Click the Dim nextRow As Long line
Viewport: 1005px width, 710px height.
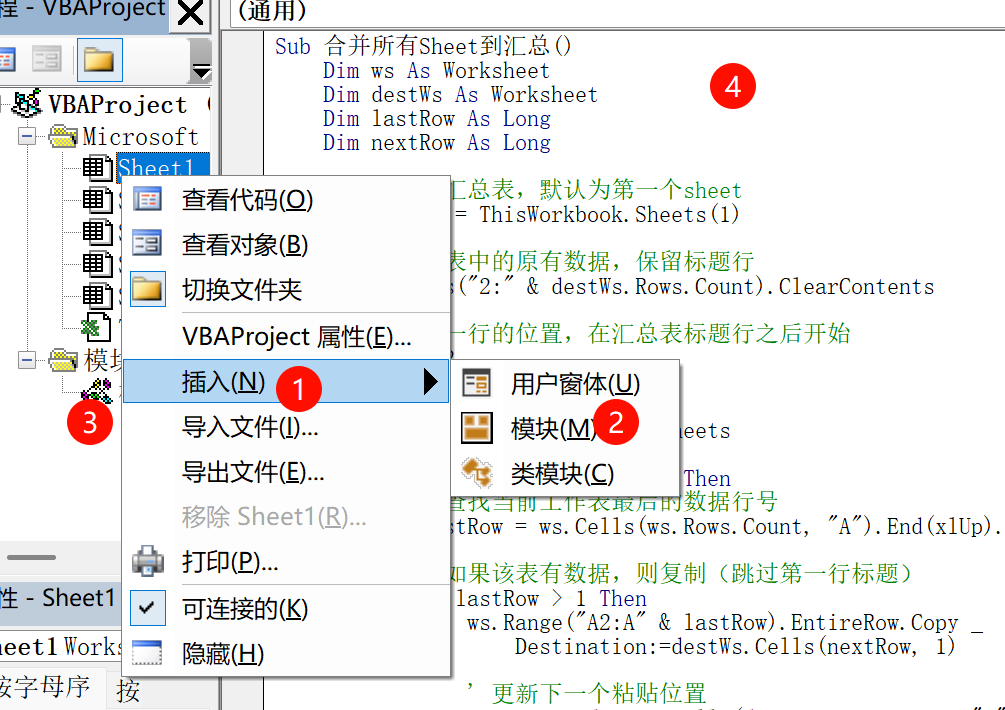(436, 143)
